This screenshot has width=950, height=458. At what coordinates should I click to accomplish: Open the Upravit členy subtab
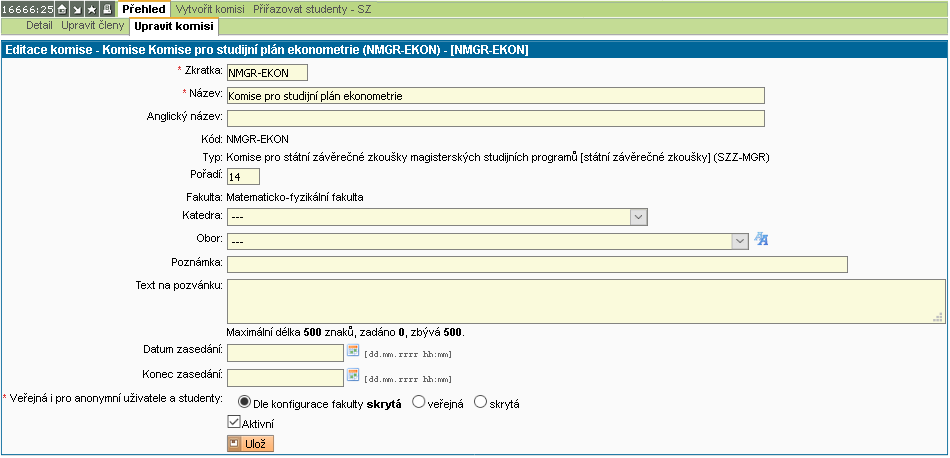(x=92, y=24)
